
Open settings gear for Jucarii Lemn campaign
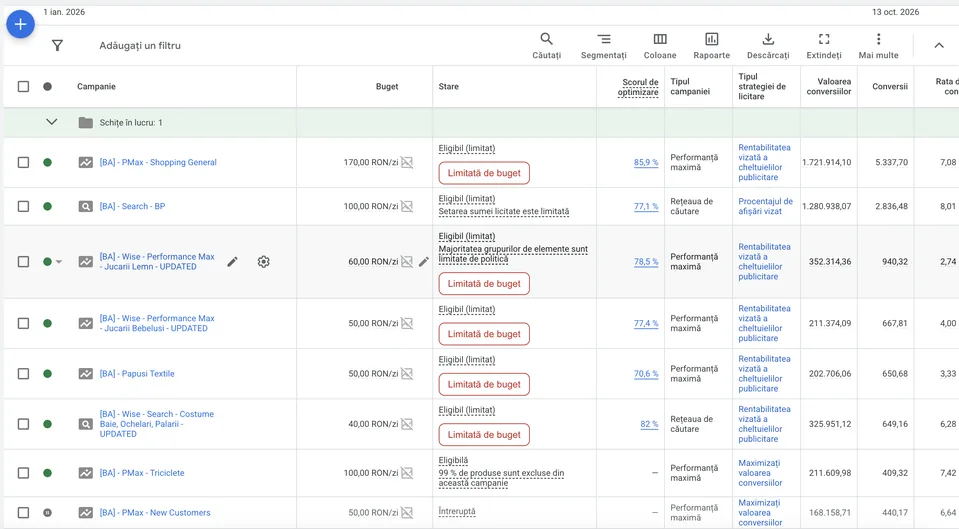coord(264,262)
